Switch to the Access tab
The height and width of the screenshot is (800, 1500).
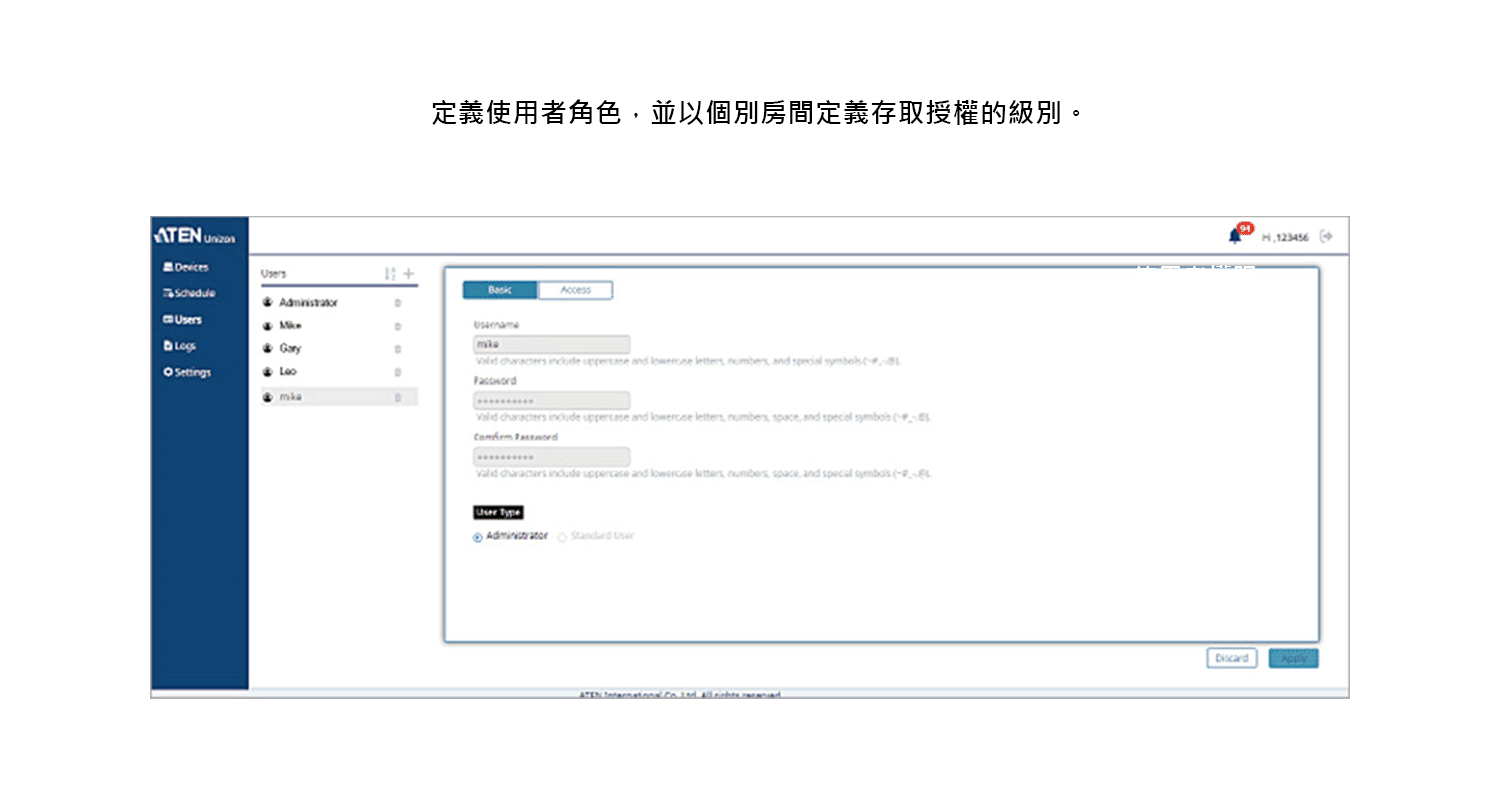click(x=576, y=289)
